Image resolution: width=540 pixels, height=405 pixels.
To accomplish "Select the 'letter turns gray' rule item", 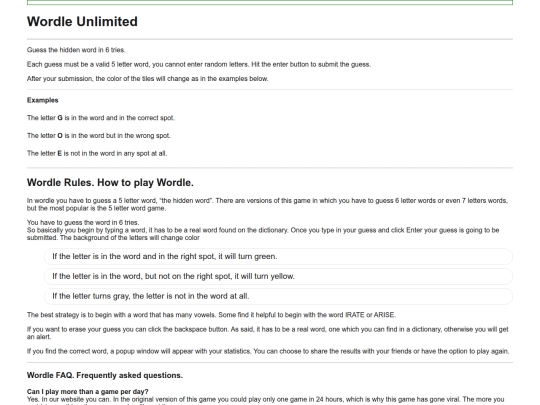I will 278,296.
